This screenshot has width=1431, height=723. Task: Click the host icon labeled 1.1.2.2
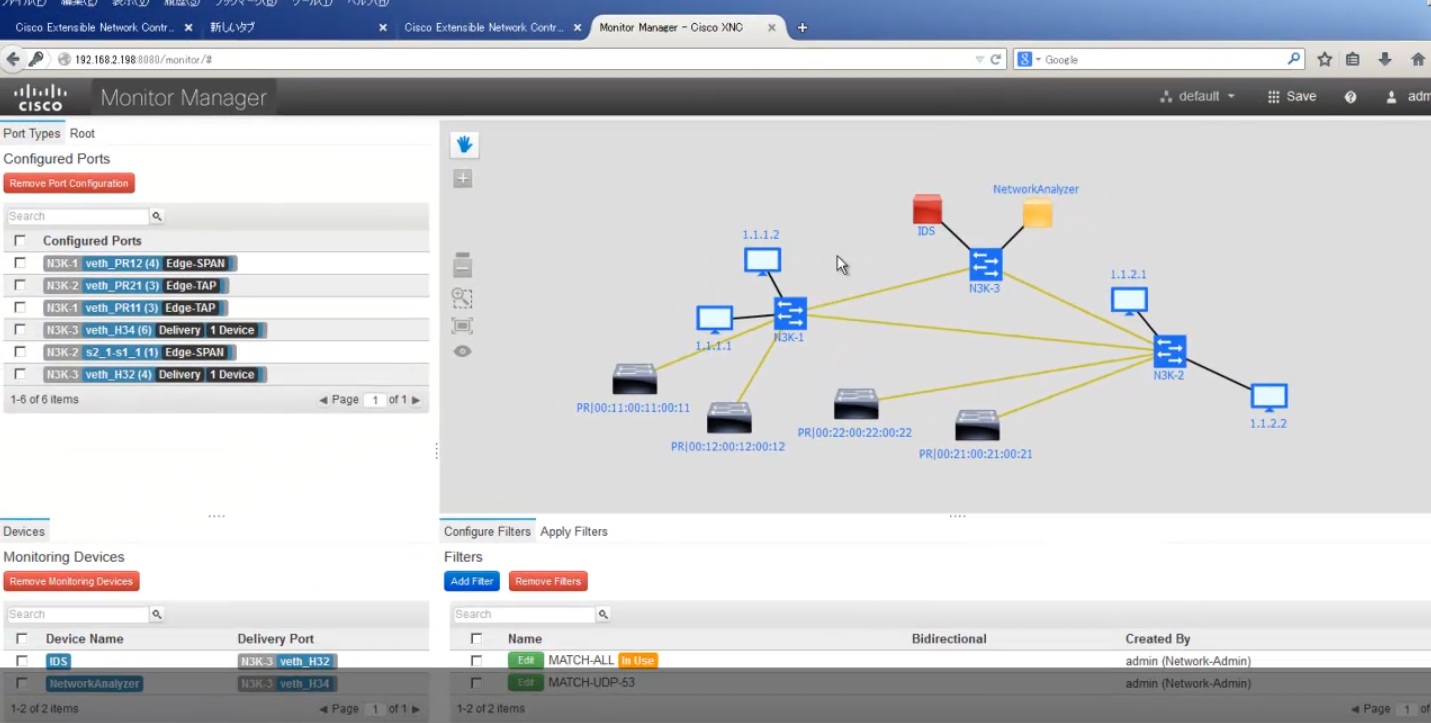coord(1268,397)
